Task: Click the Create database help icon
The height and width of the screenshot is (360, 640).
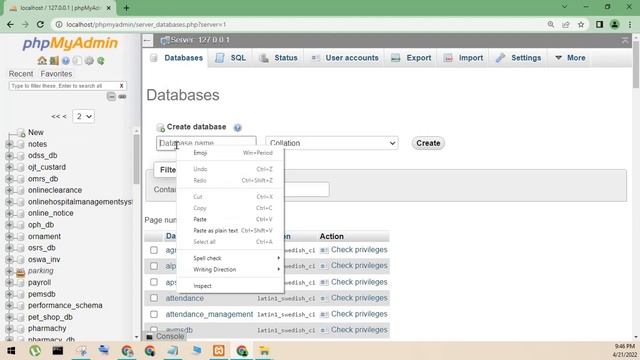Action: tap(238, 127)
